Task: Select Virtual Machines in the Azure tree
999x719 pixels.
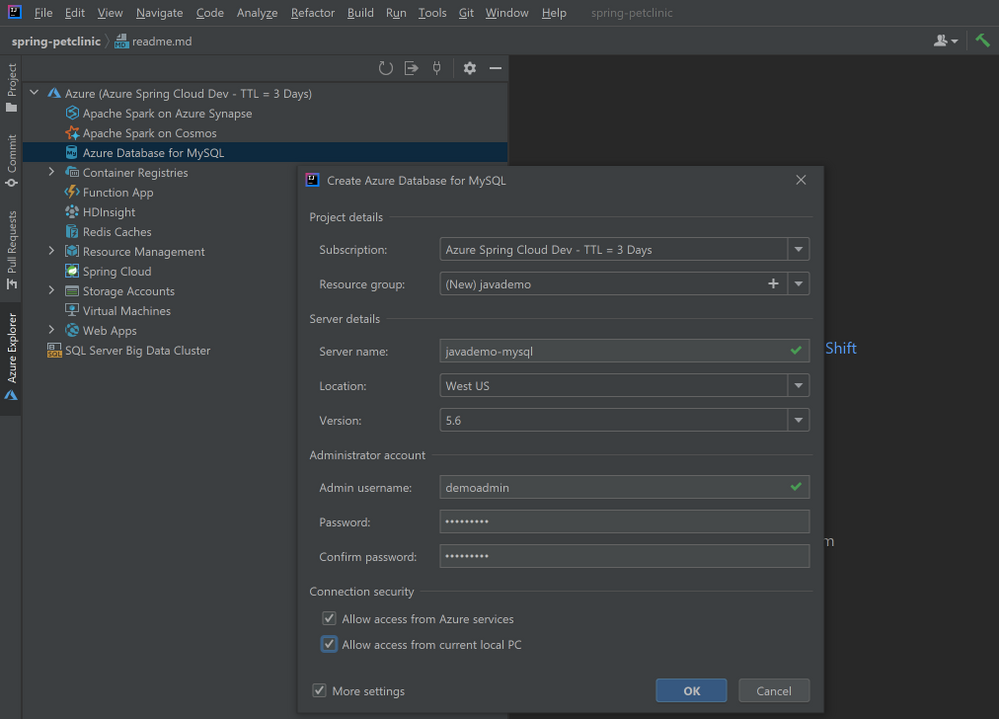Action: tap(127, 311)
